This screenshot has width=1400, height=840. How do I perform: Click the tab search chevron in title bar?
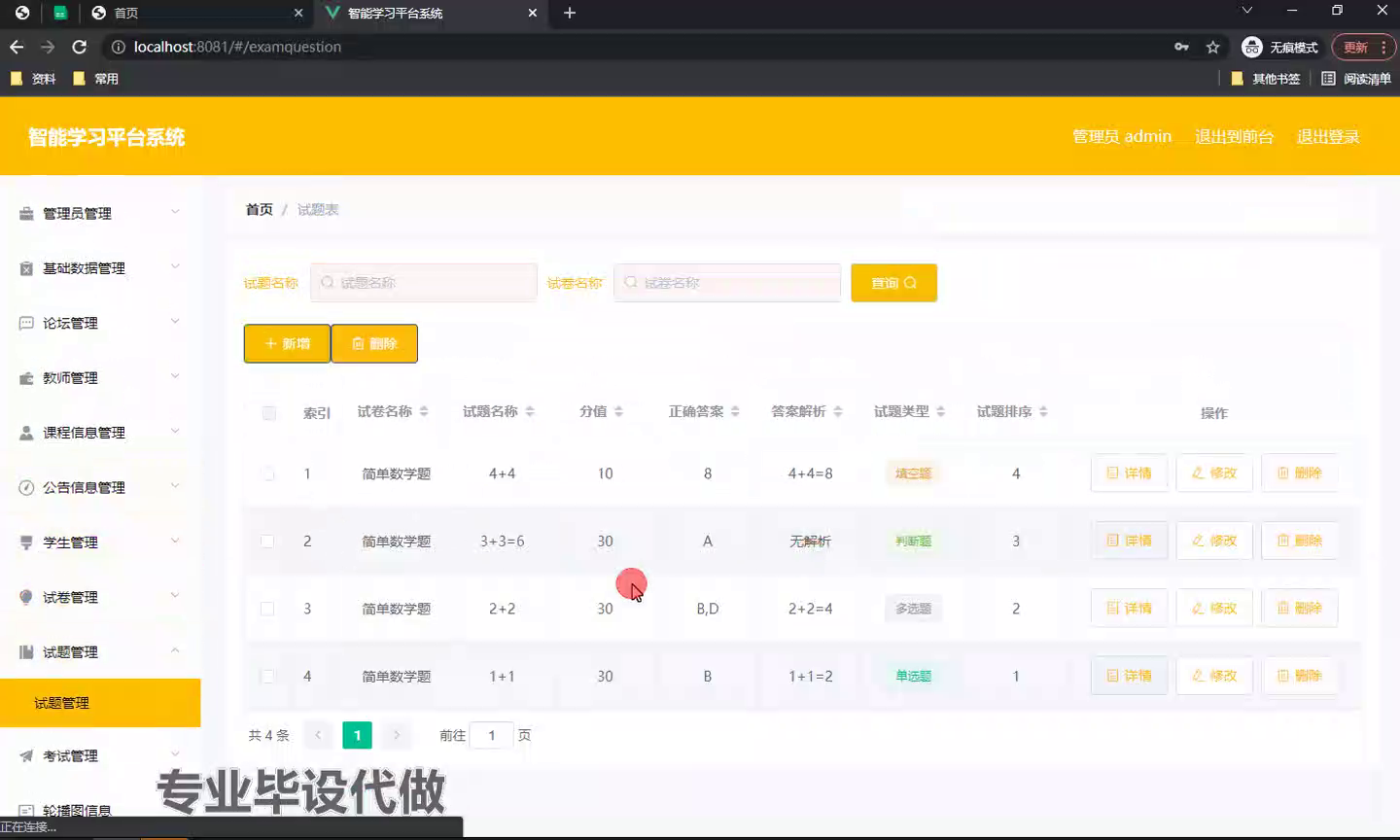click(1247, 11)
